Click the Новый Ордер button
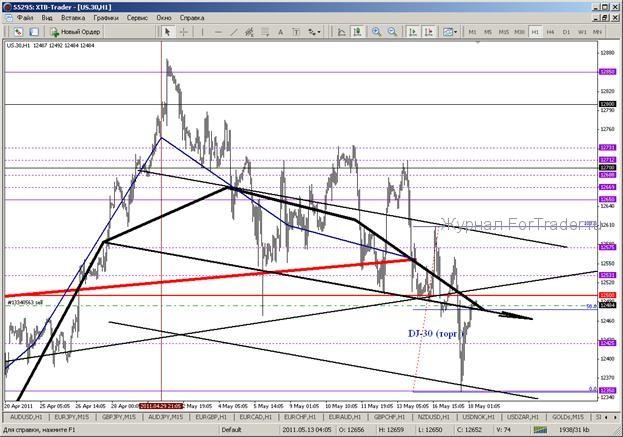 pyautogui.click(x=75, y=32)
